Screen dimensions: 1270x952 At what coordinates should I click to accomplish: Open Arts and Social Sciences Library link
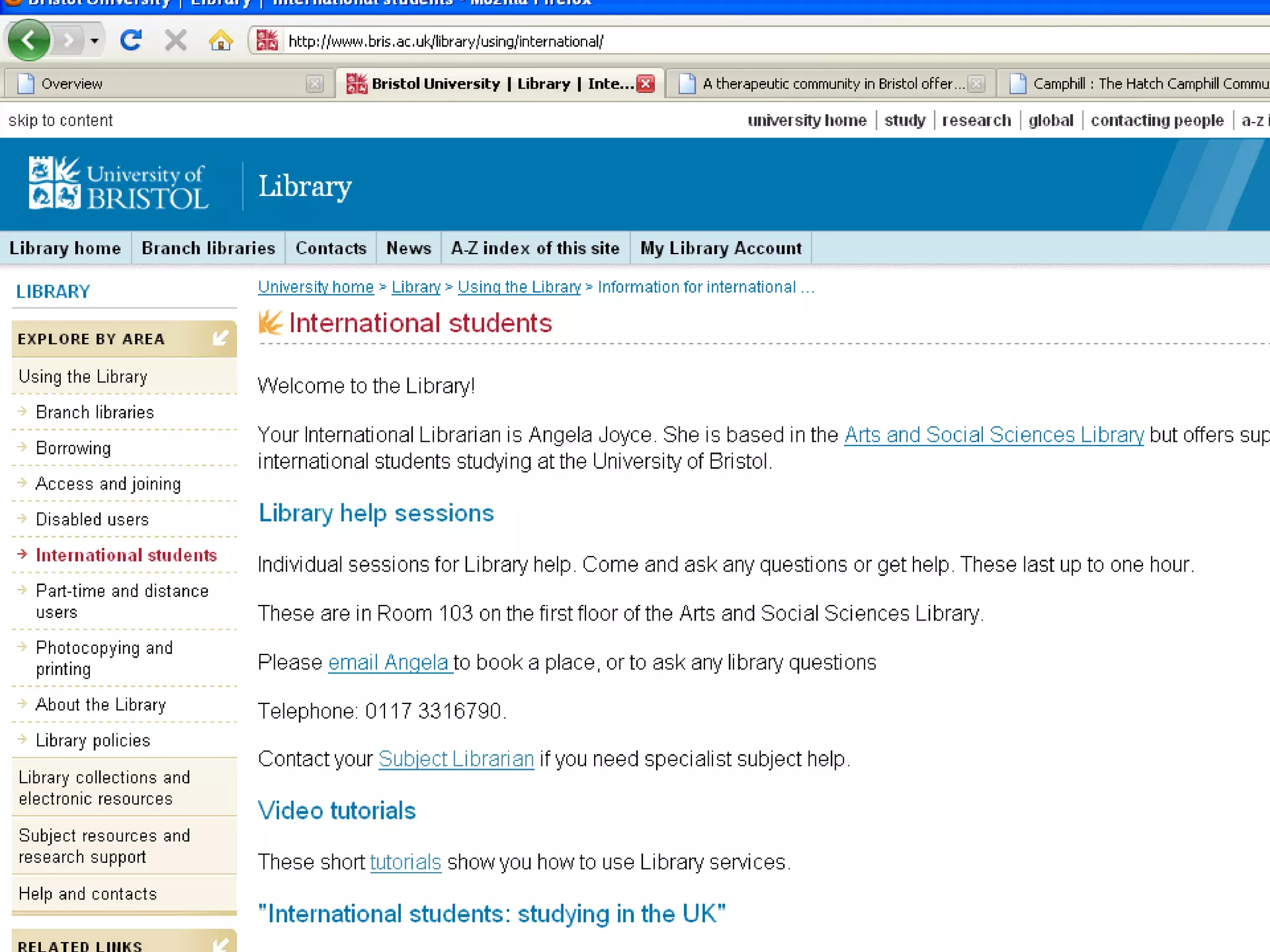pos(993,435)
